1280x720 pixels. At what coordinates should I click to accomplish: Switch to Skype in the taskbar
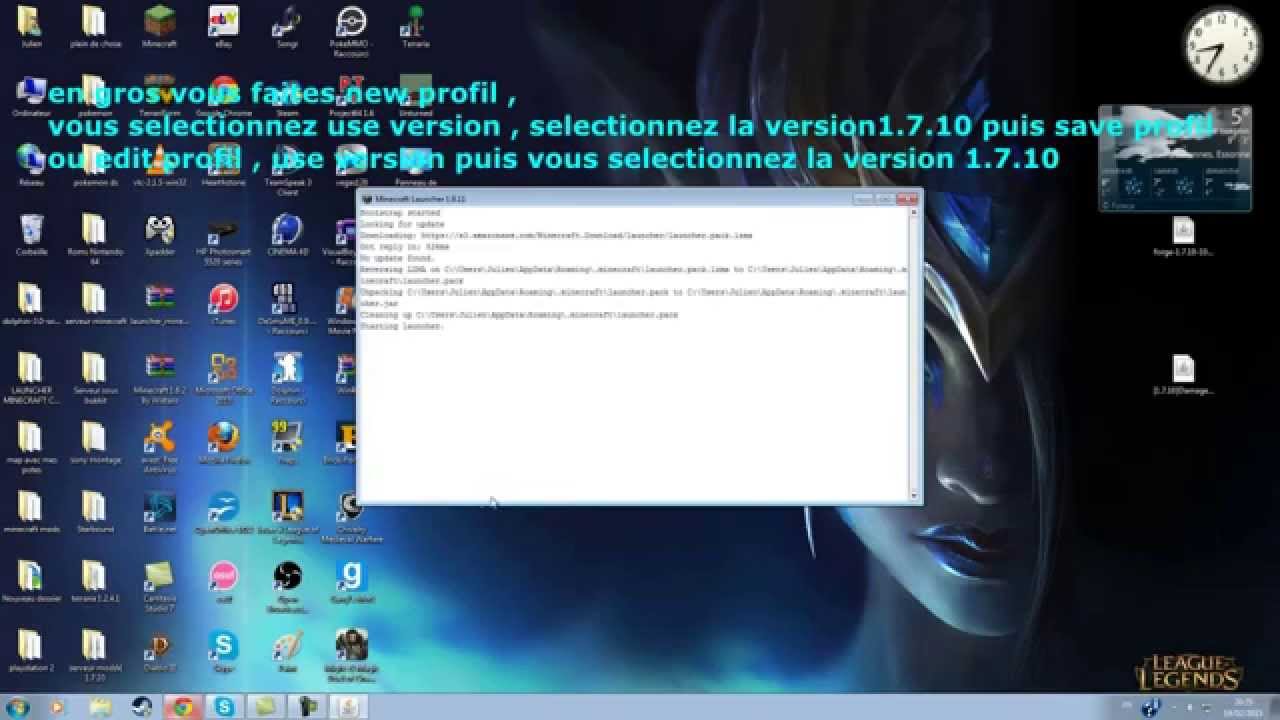(x=224, y=706)
